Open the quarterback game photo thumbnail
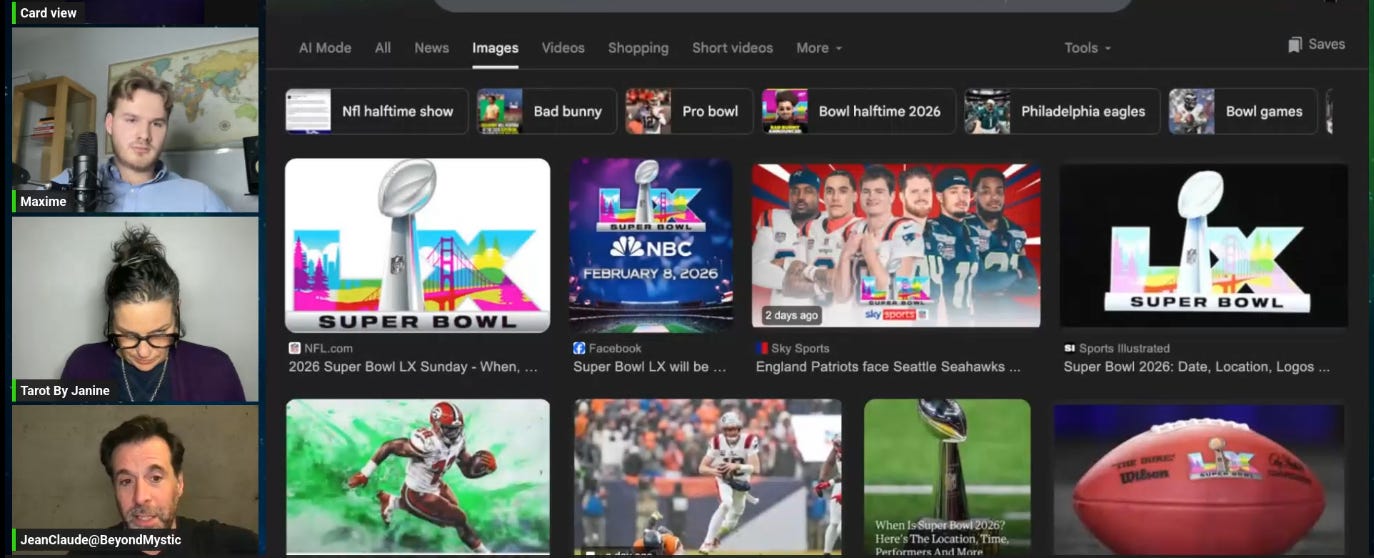 pos(708,477)
